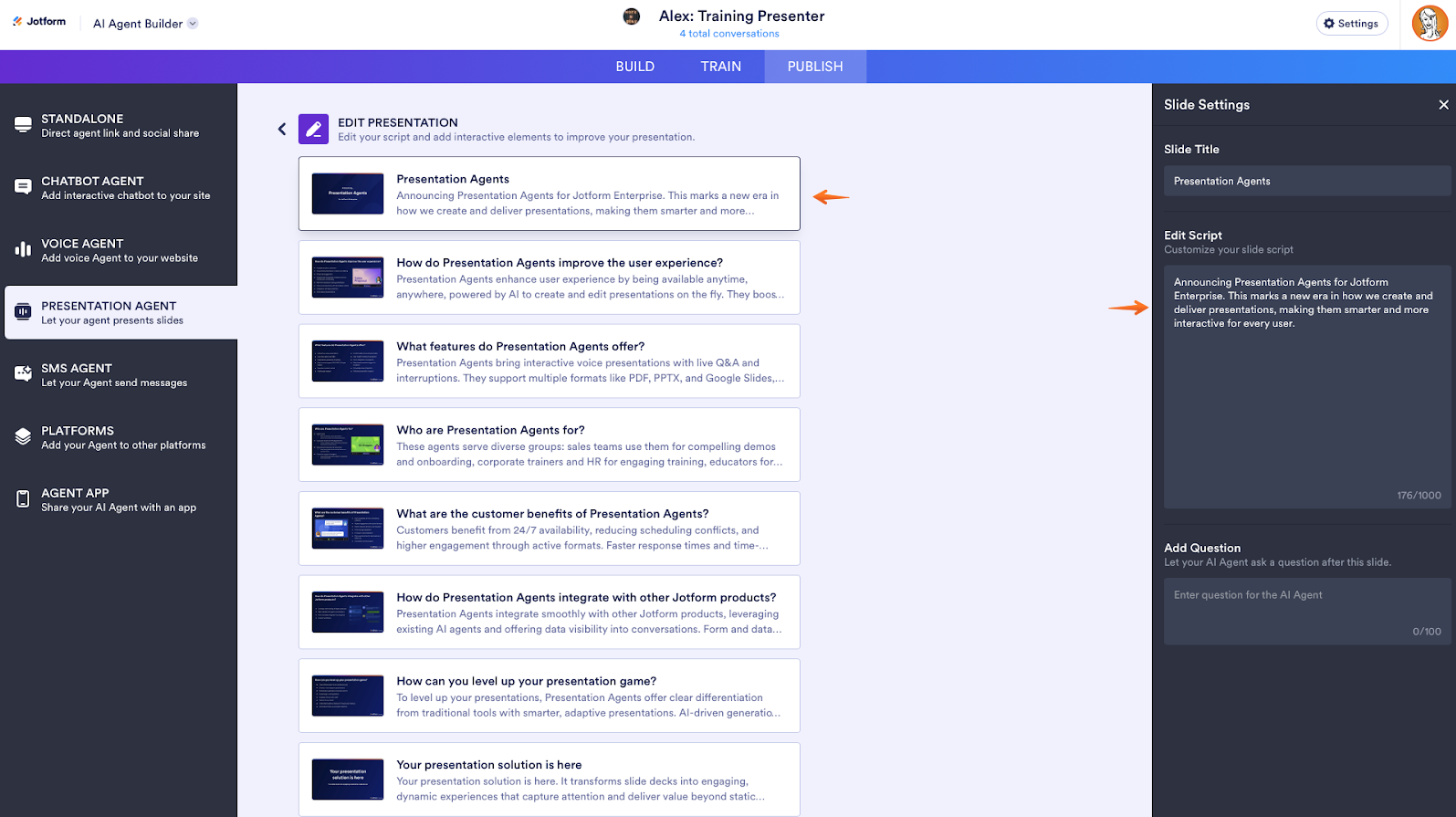
Task: Select 'How can you level up your presentation game?'
Action: point(527,681)
